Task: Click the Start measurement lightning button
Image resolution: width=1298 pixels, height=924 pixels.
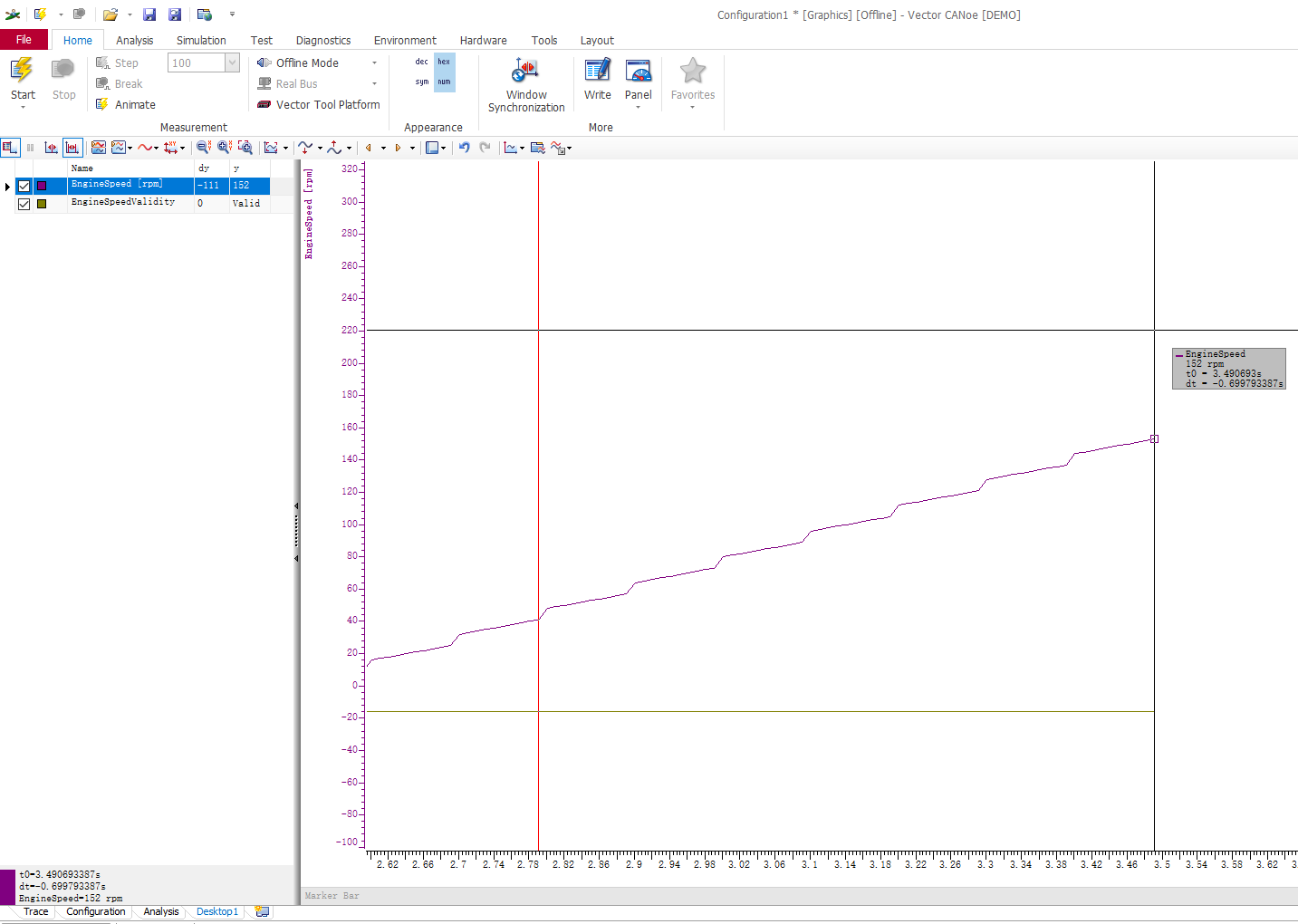Action: tap(23, 78)
